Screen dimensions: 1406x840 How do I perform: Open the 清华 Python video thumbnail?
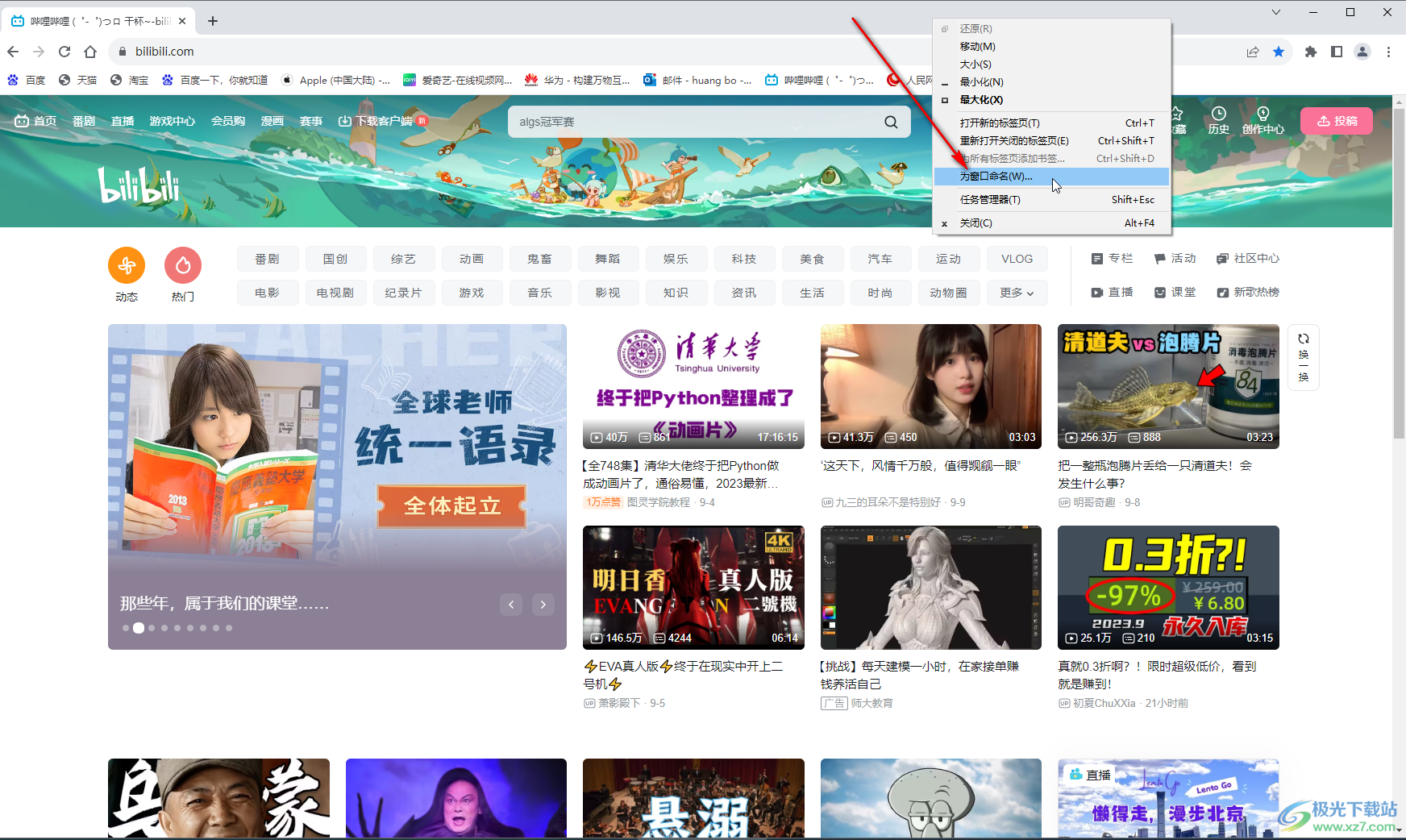coord(693,386)
